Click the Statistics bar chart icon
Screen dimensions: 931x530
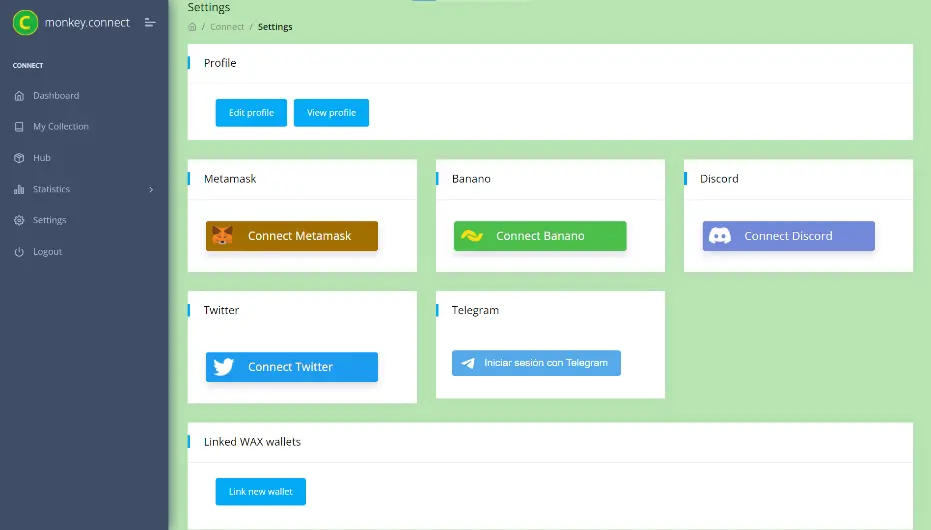[x=19, y=189]
